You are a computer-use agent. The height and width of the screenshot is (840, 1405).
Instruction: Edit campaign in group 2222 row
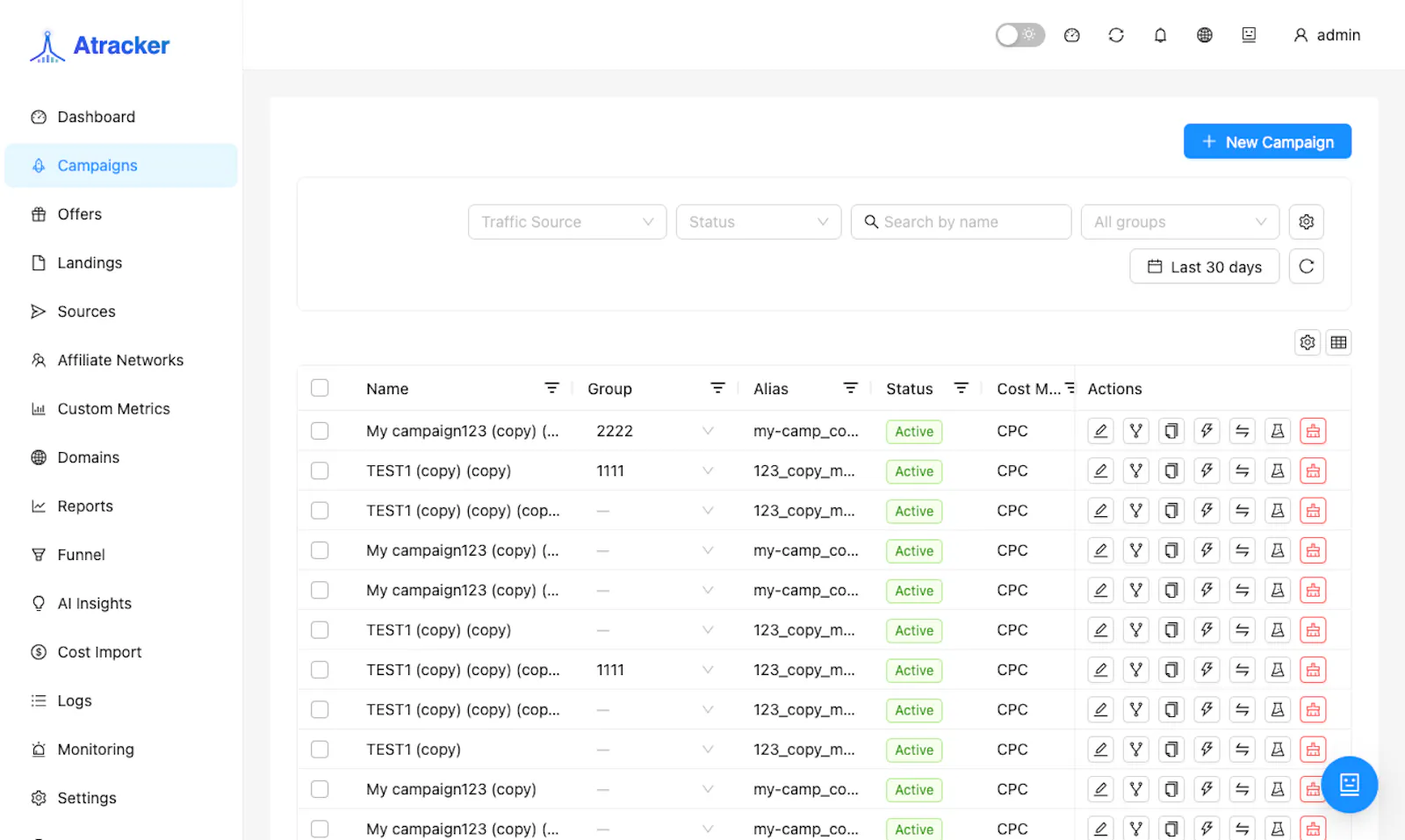click(x=1100, y=431)
